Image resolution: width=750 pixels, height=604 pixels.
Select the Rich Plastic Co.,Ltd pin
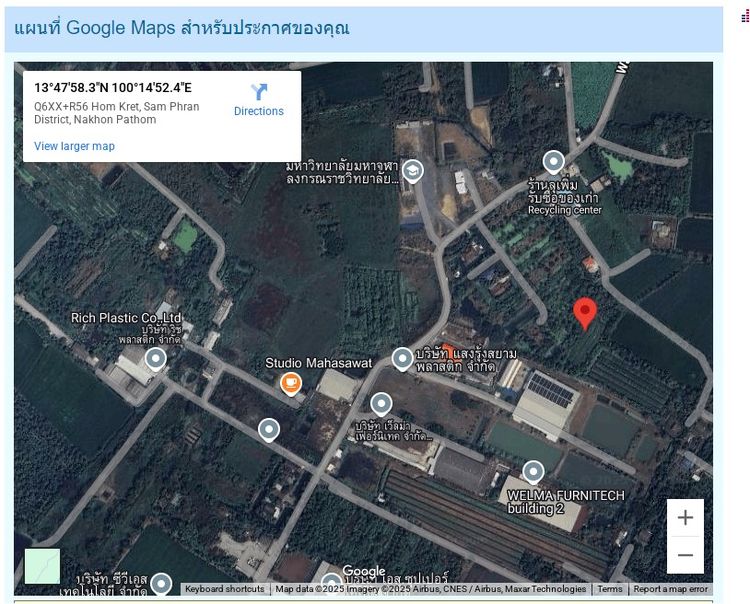click(x=155, y=360)
